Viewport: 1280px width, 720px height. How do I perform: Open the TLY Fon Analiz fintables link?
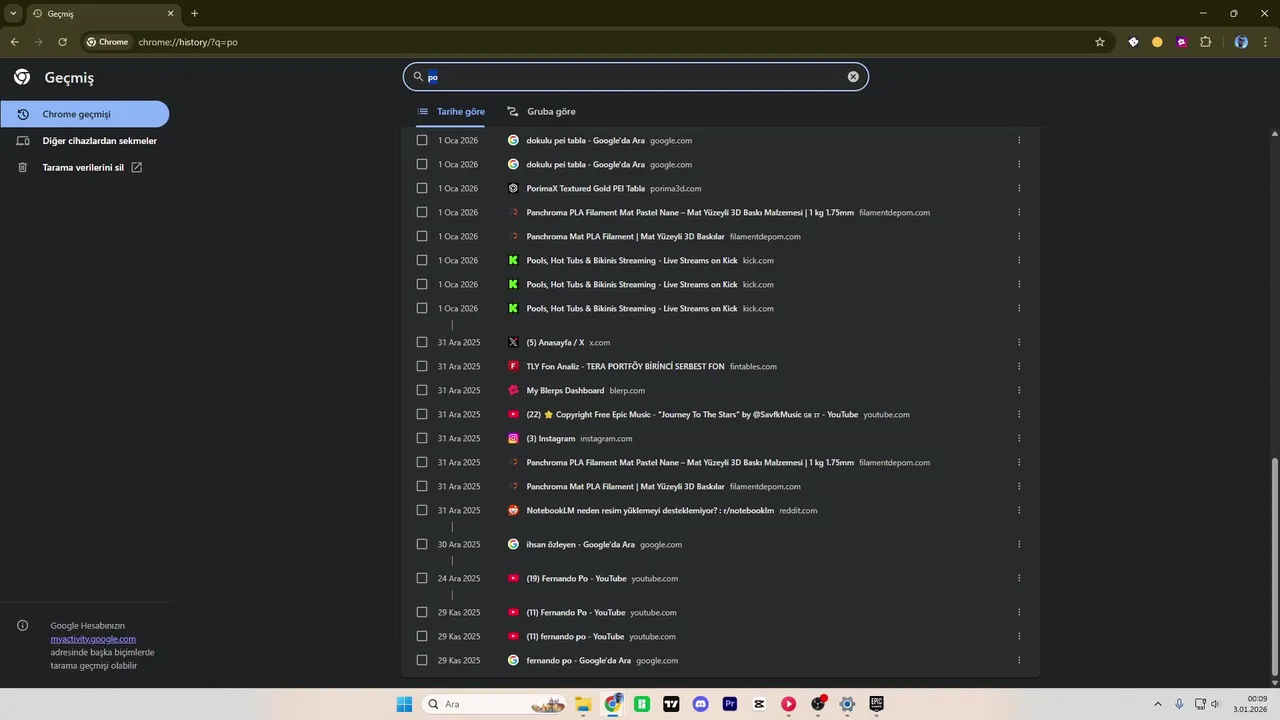coord(625,366)
